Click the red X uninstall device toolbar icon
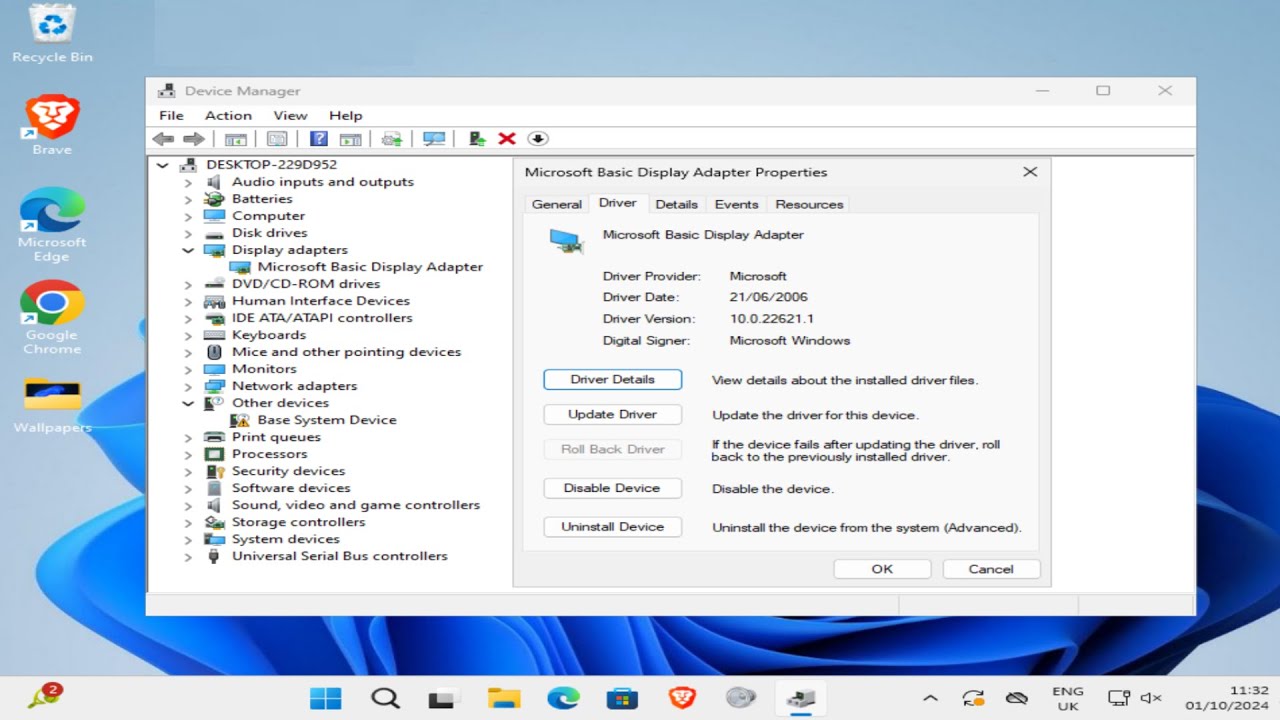Image resolution: width=1280 pixels, height=720 pixels. 507,139
